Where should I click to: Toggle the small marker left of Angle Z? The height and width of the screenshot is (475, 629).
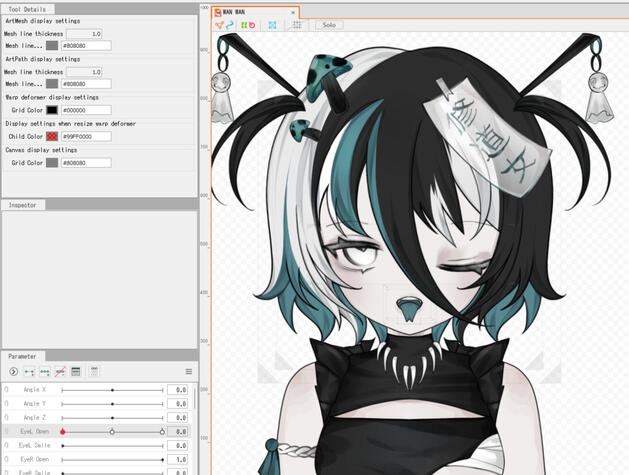(6, 418)
